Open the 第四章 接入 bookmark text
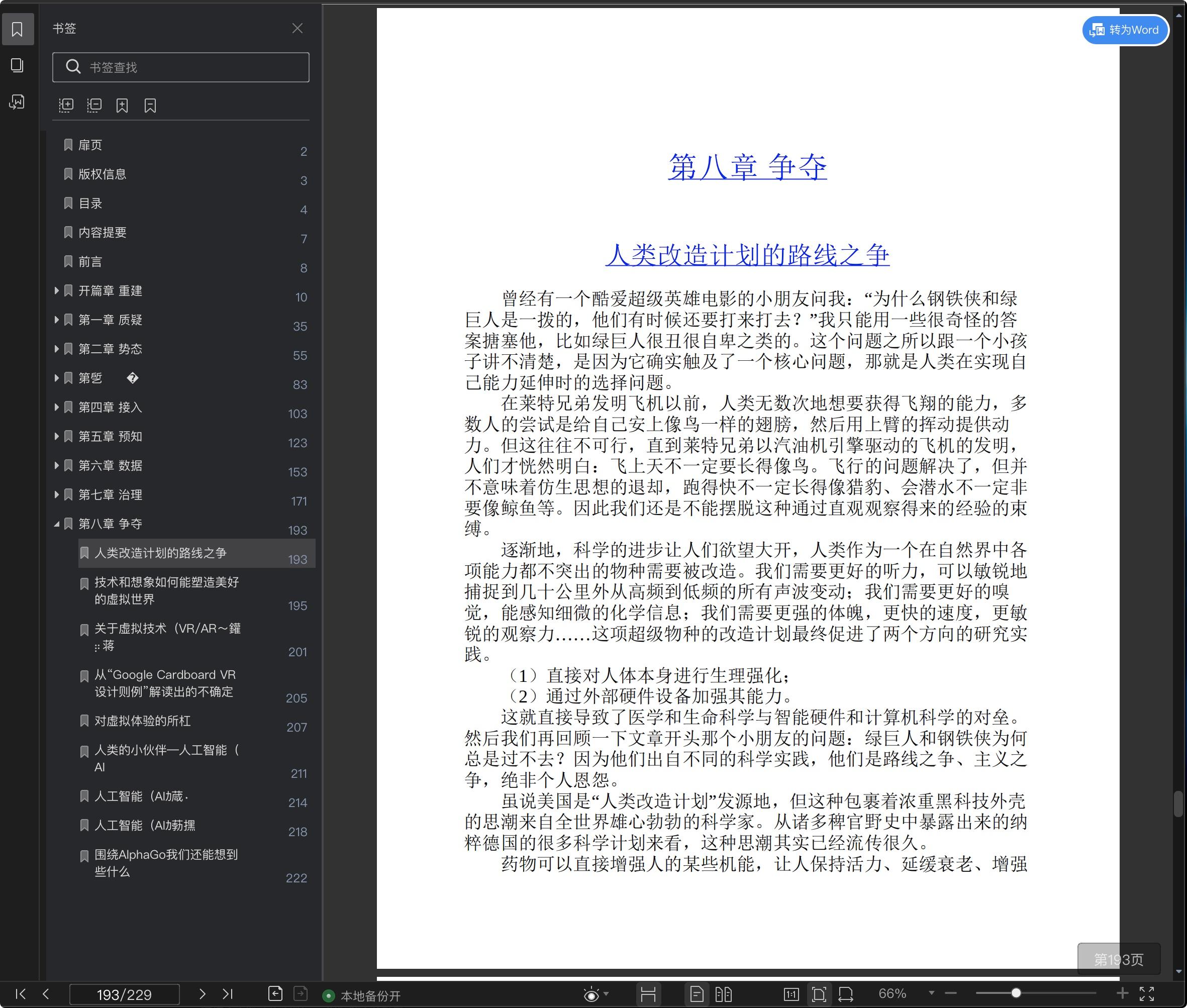The image size is (1187, 1008). 110,408
